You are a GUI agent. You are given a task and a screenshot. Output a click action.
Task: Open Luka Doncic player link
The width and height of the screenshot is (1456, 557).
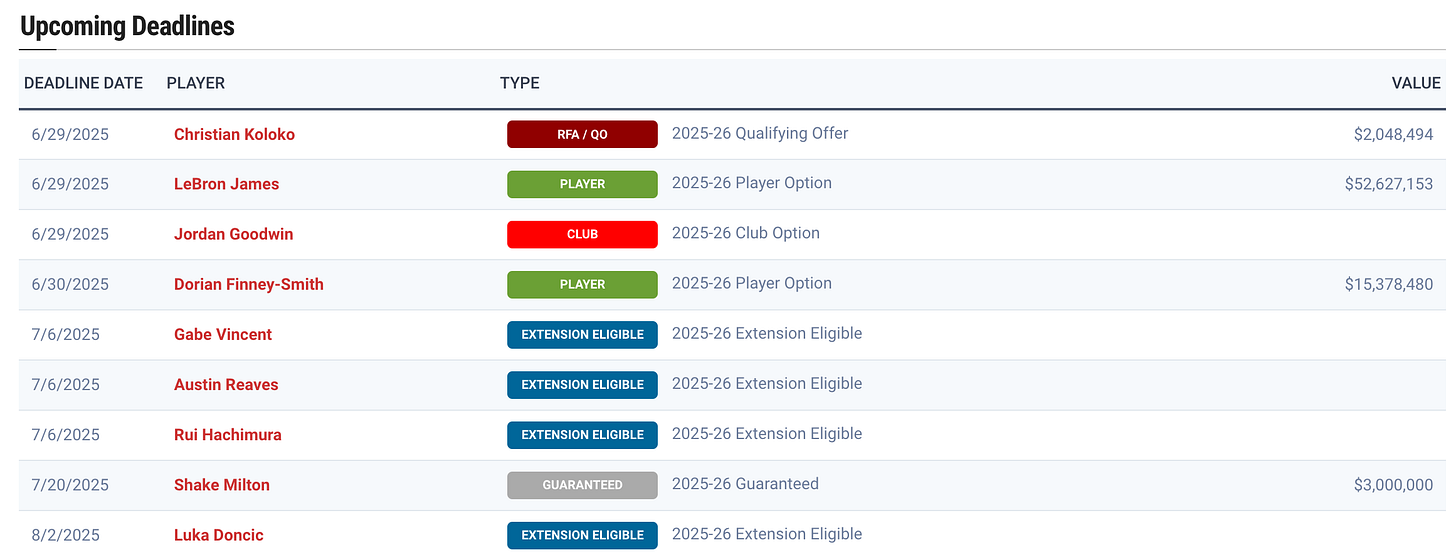(218, 535)
